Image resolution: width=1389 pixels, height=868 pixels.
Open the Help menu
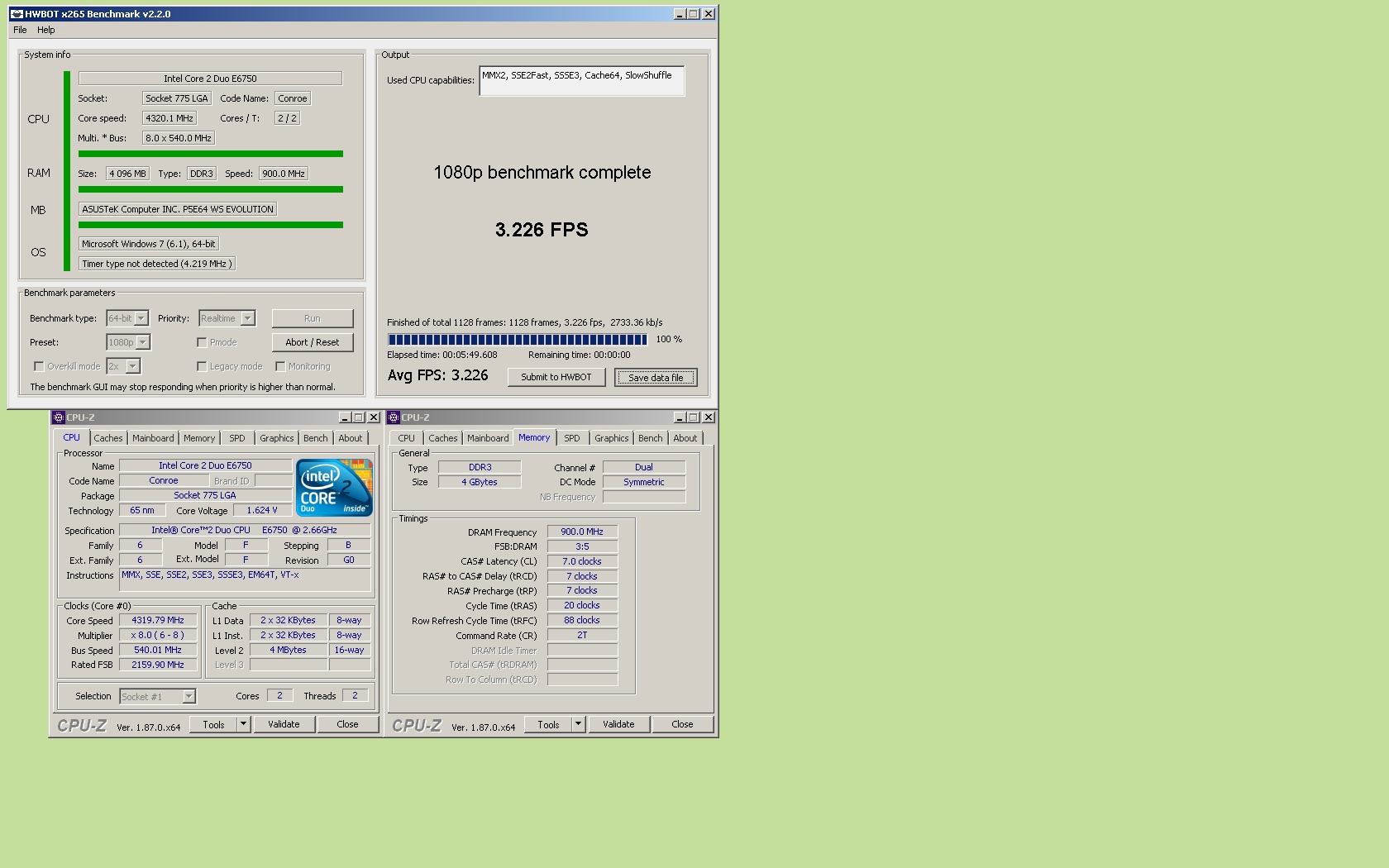pyautogui.click(x=46, y=30)
